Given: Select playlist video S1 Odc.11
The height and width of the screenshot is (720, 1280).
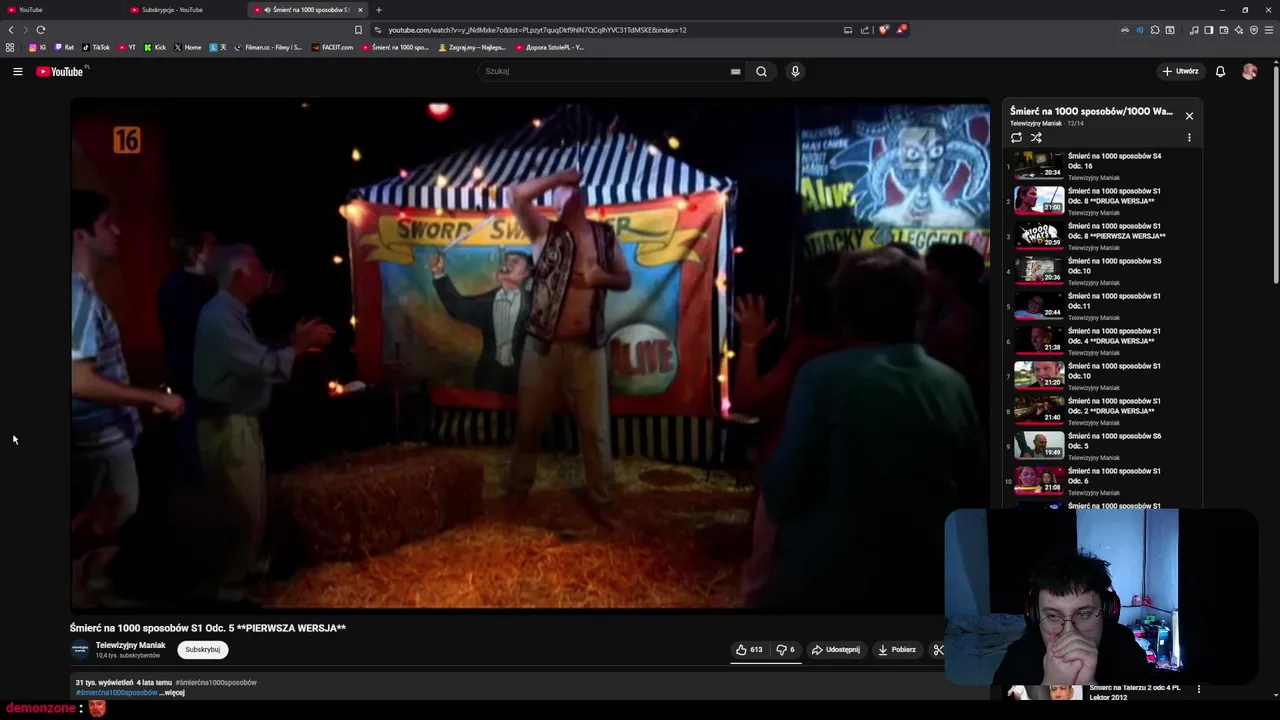Looking at the screenshot, I should pos(1103,305).
